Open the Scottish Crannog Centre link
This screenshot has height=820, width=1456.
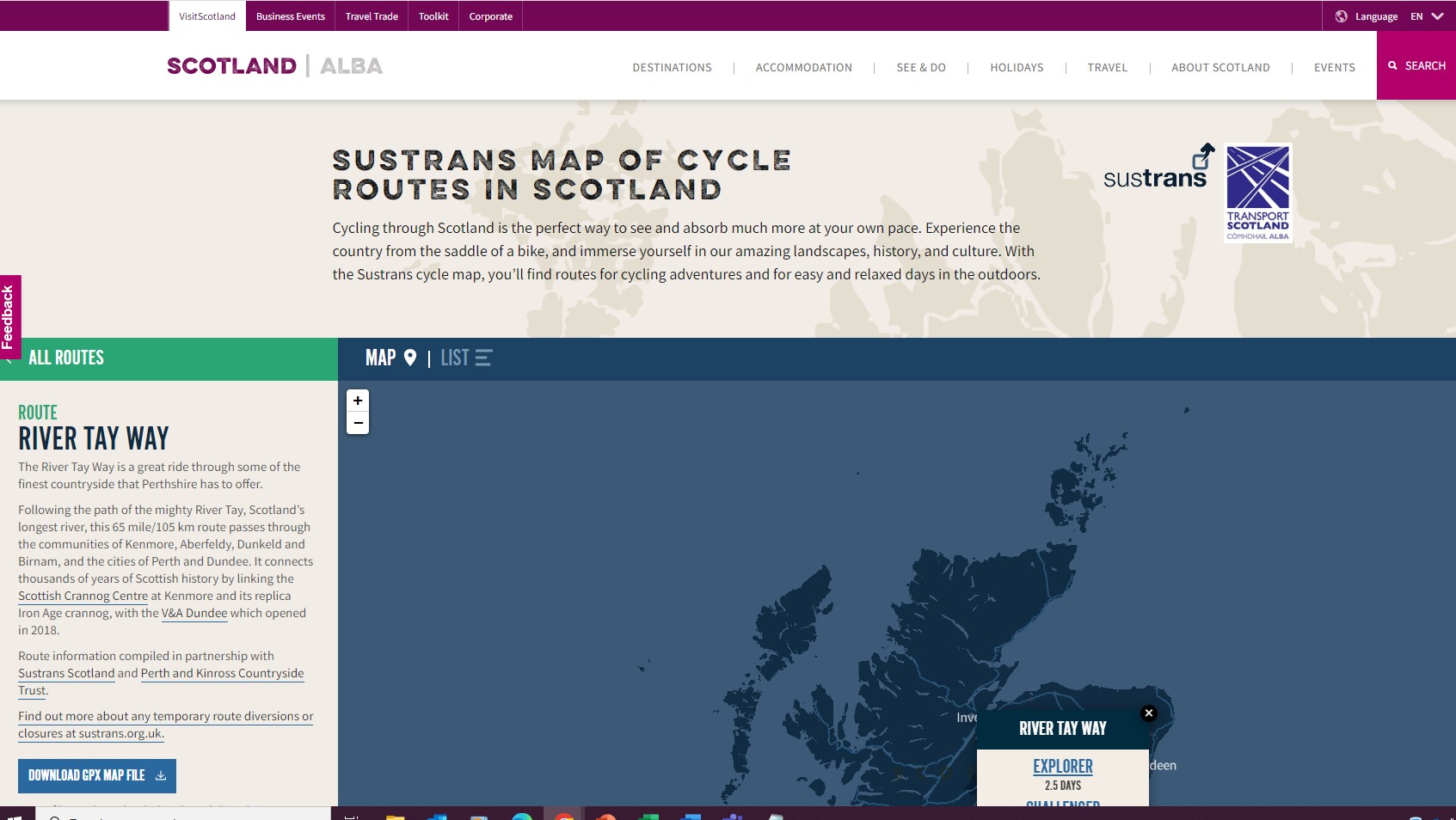83,596
